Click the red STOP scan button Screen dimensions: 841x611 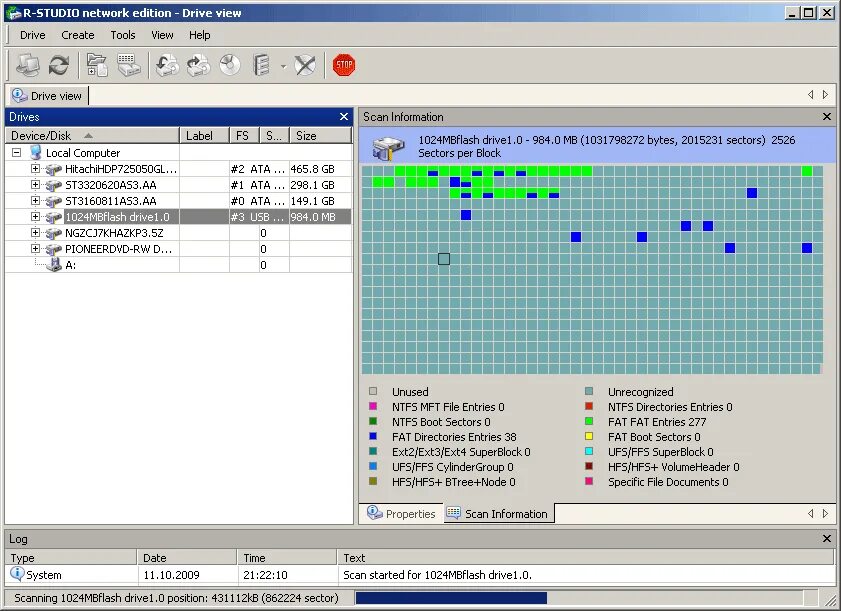pyautogui.click(x=344, y=65)
